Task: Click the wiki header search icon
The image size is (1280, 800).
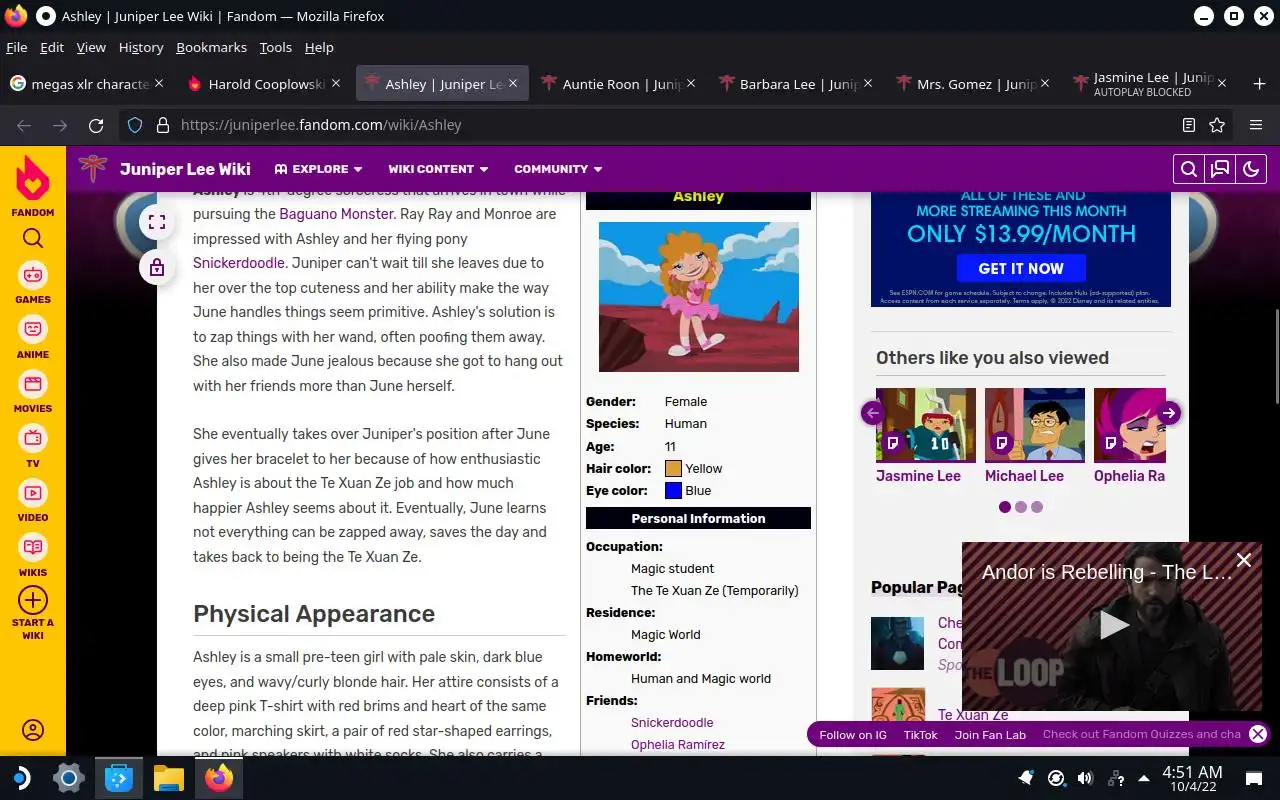Action: (1189, 169)
